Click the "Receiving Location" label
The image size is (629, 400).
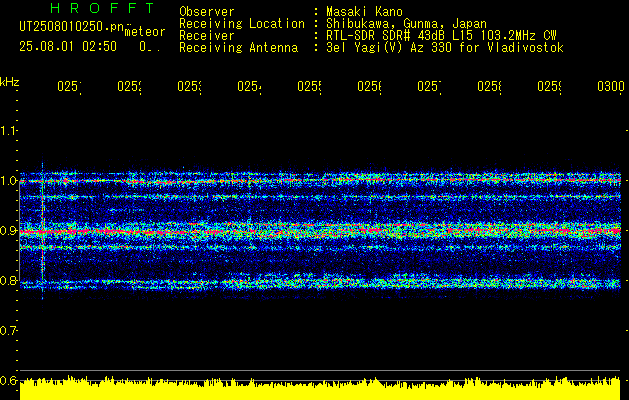(x=242, y=24)
